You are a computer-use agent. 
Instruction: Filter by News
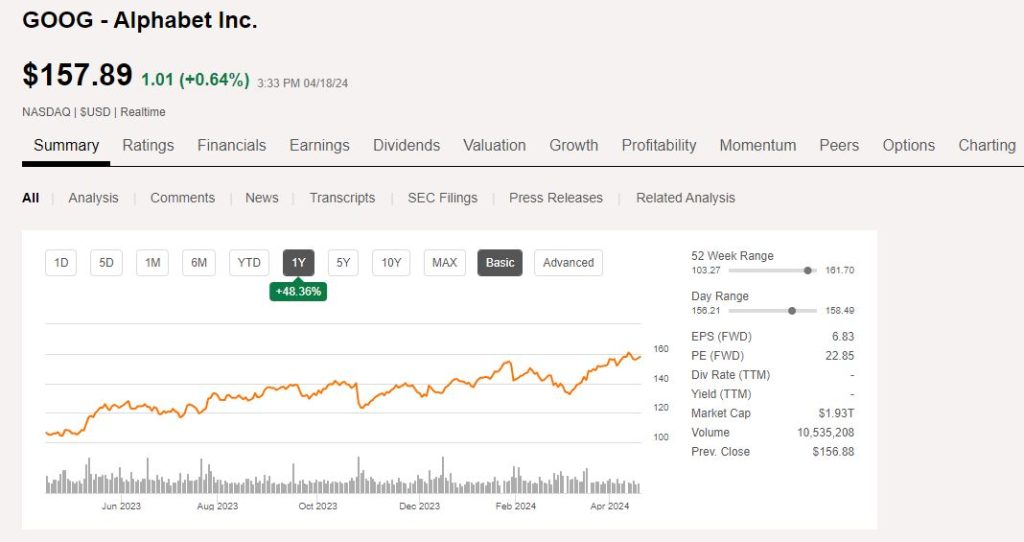[x=262, y=198]
